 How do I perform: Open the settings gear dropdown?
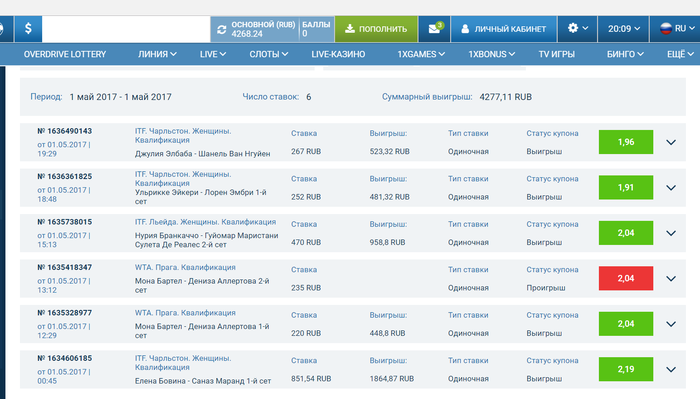point(577,29)
